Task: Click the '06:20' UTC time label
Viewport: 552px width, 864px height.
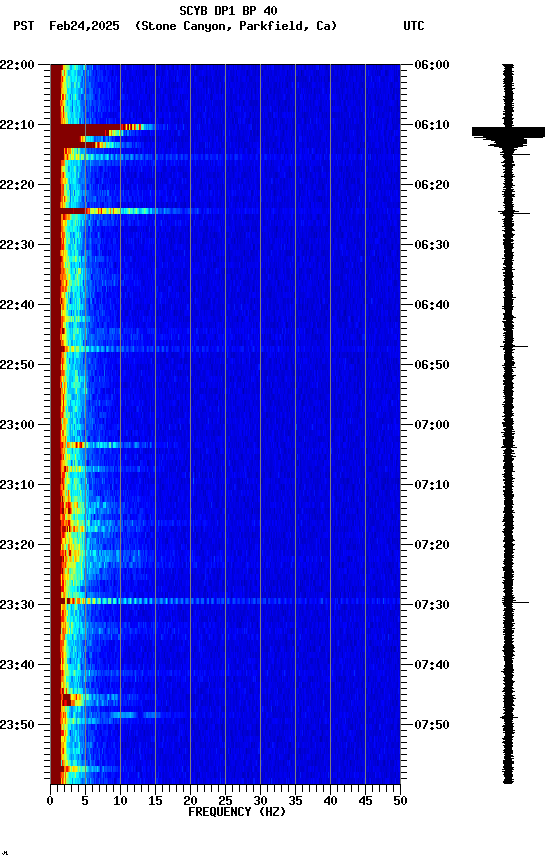Action: [x=432, y=185]
